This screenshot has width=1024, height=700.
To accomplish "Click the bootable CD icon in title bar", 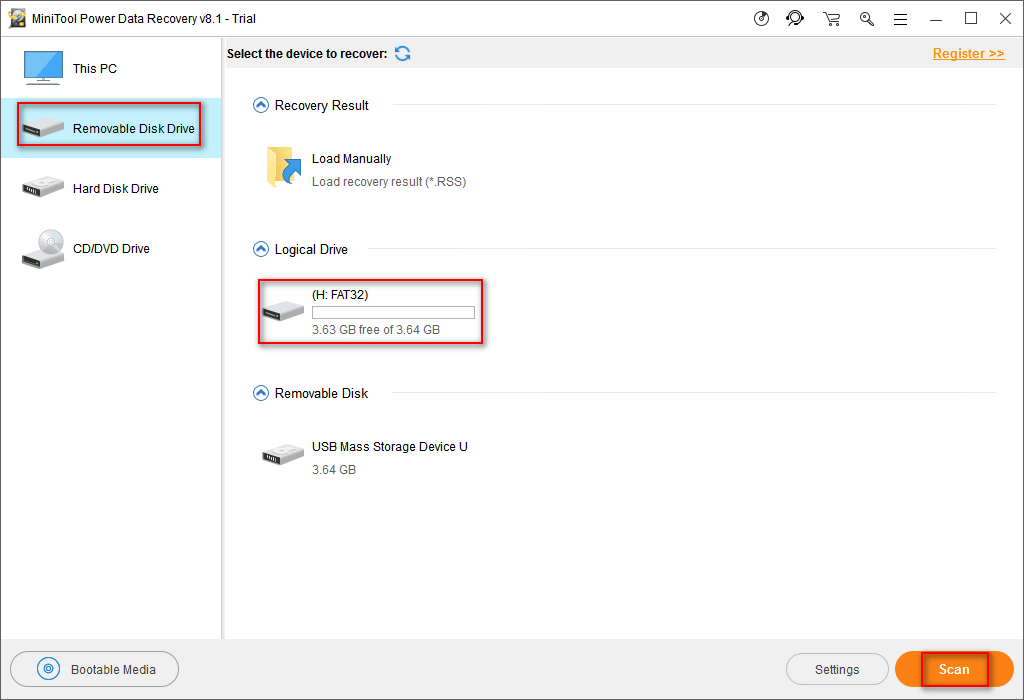I will coord(761,18).
